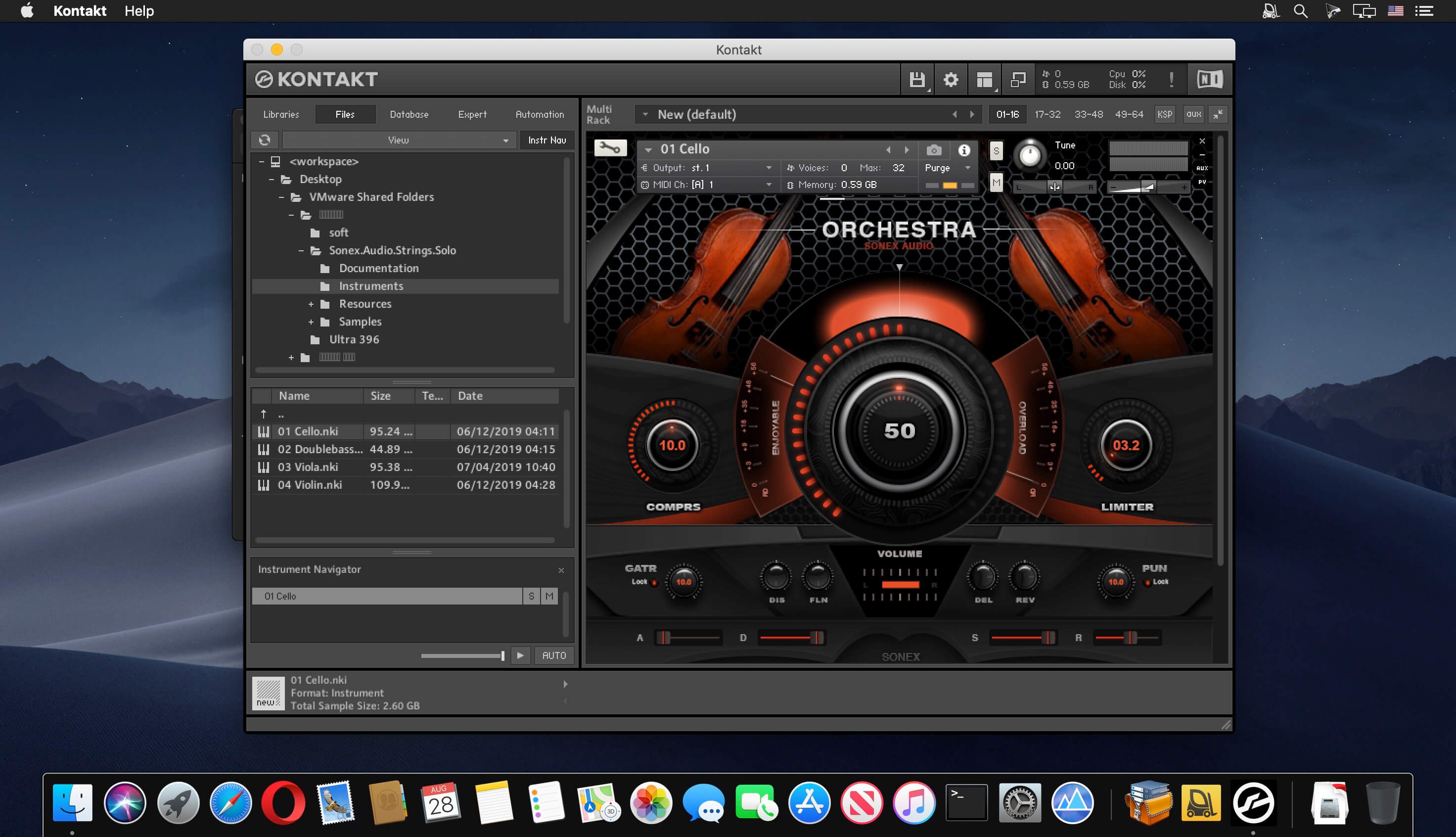Viewport: 1456px width, 837px height.
Task: Select previous multi rack preset arrow
Action: pos(955,114)
